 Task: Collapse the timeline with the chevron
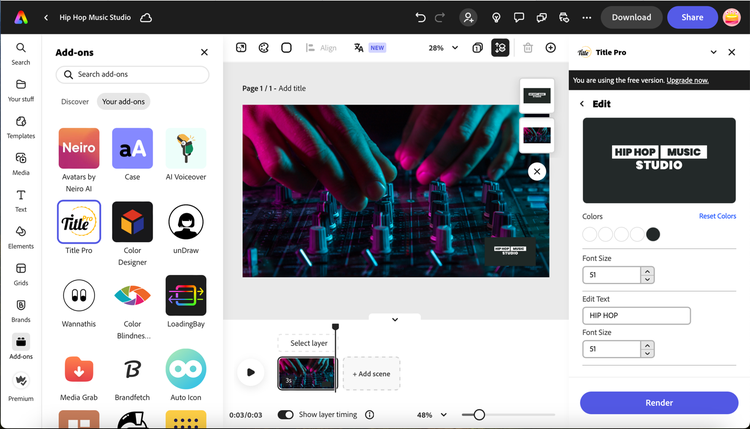pyautogui.click(x=395, y=319)
